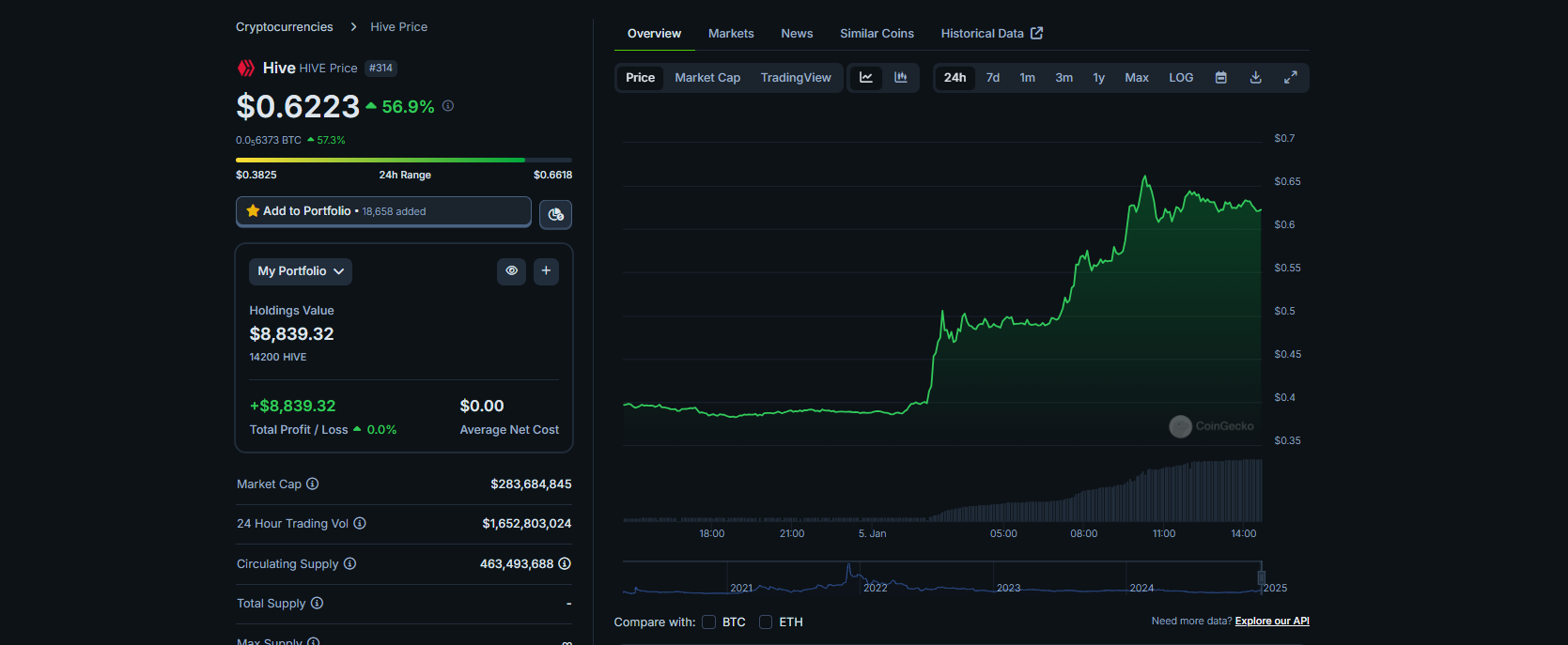Image resolution: width=1568 pixels, height=645 pixels.
Task: Click Add to Portfolio button
Action: click(x=383, y=211)
